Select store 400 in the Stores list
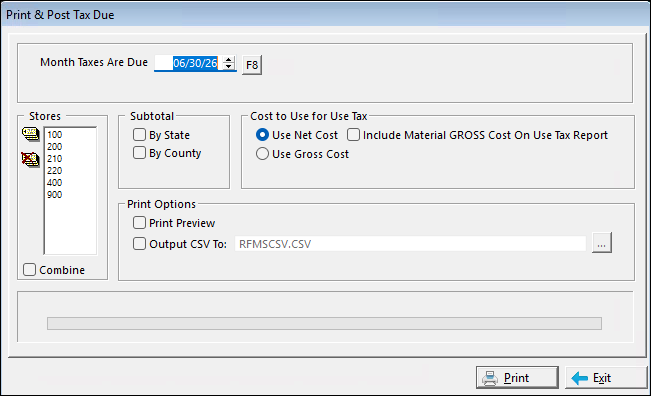651x396 pixels. [x=54, y=183]
